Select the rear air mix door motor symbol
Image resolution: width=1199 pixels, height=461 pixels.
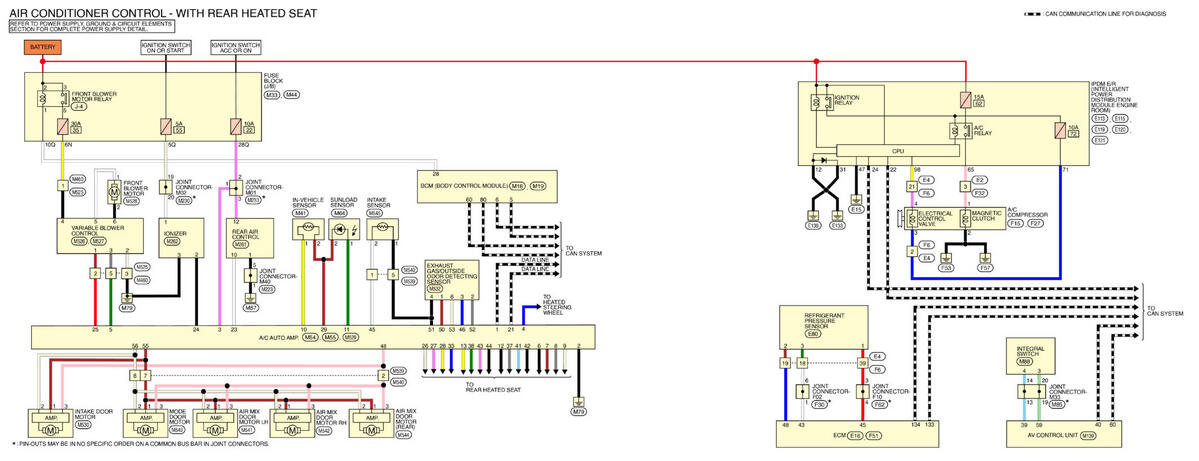coord(371,426)
